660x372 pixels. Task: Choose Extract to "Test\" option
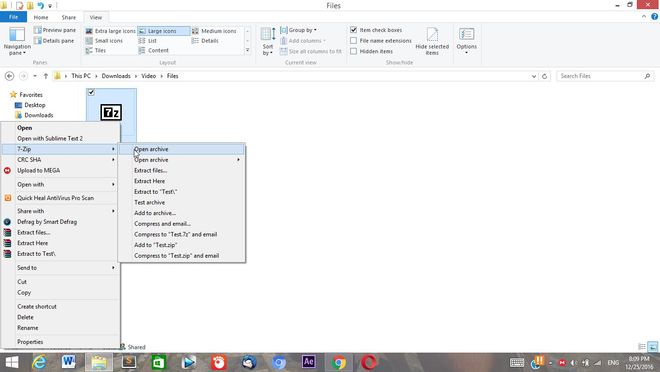[x=182, y=191]
